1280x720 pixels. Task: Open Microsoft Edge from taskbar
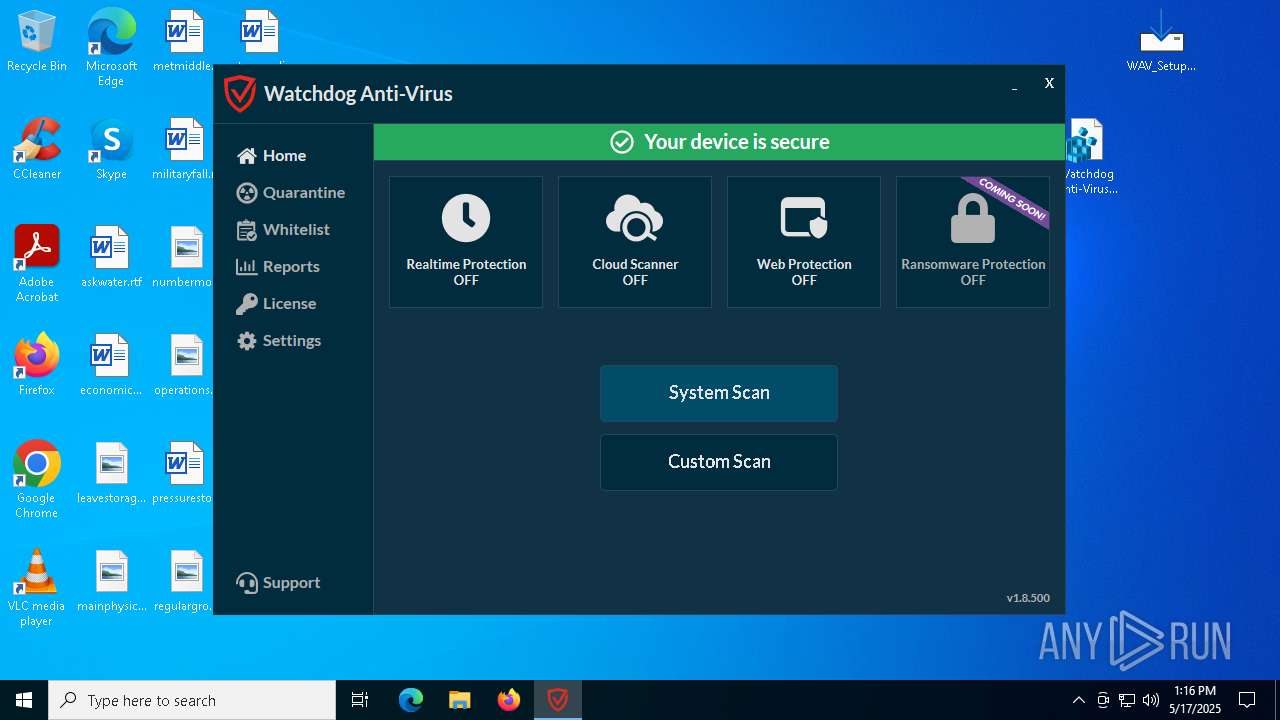[x=411, y=700]
